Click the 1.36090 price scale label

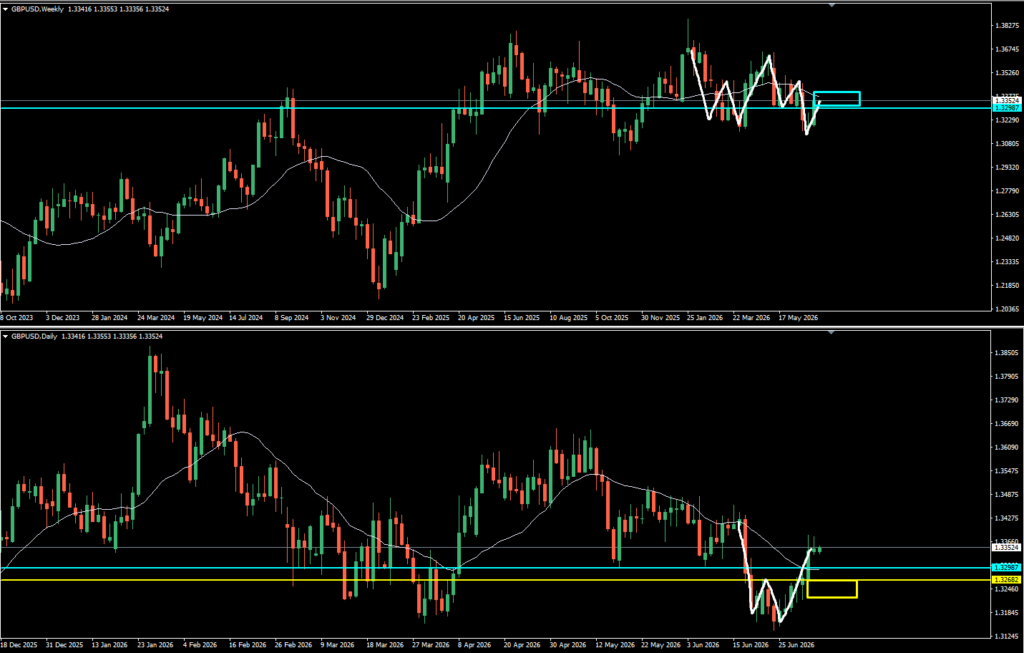tap(1007, 447)
